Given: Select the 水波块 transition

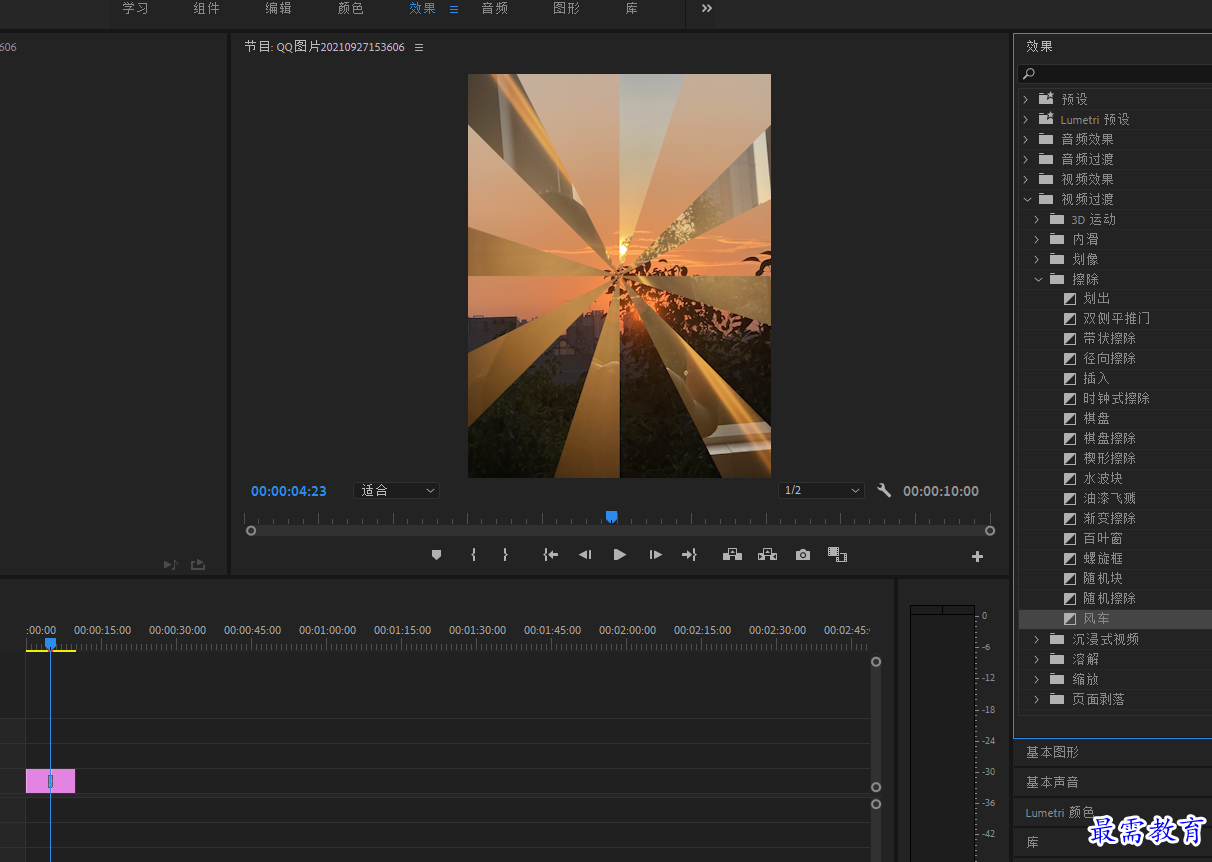Looking at the screenshot, I should coord(1103,479).
